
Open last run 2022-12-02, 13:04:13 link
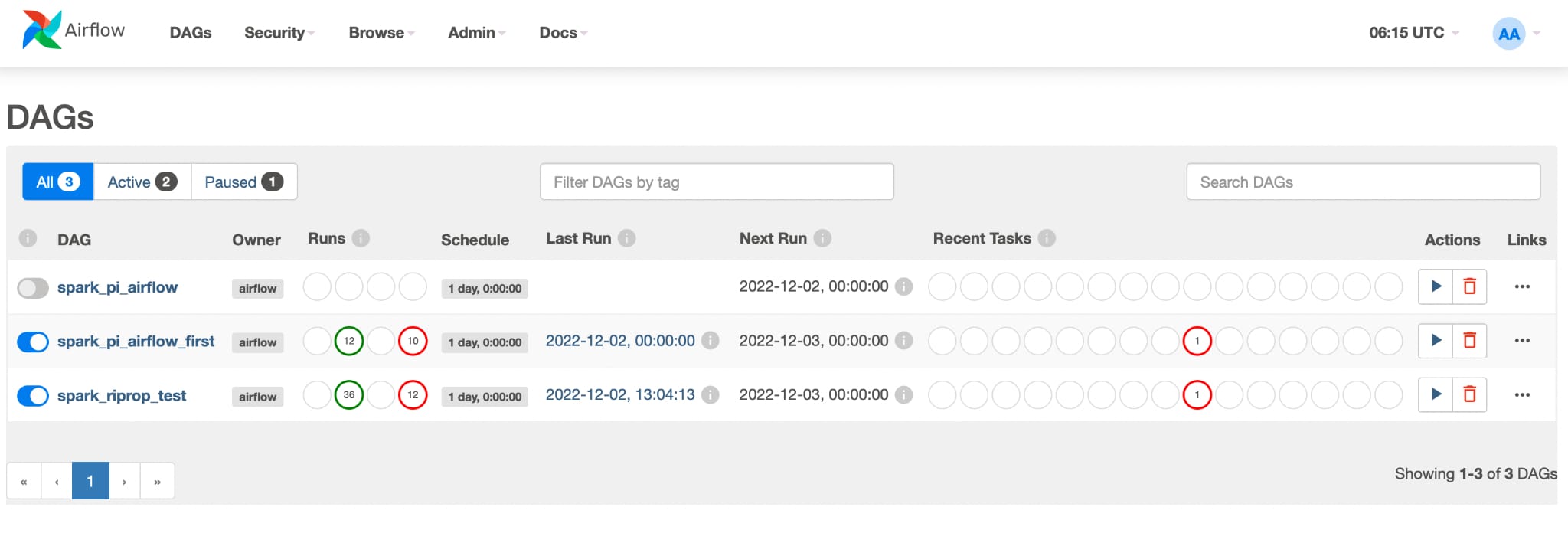tap(619, 394)
